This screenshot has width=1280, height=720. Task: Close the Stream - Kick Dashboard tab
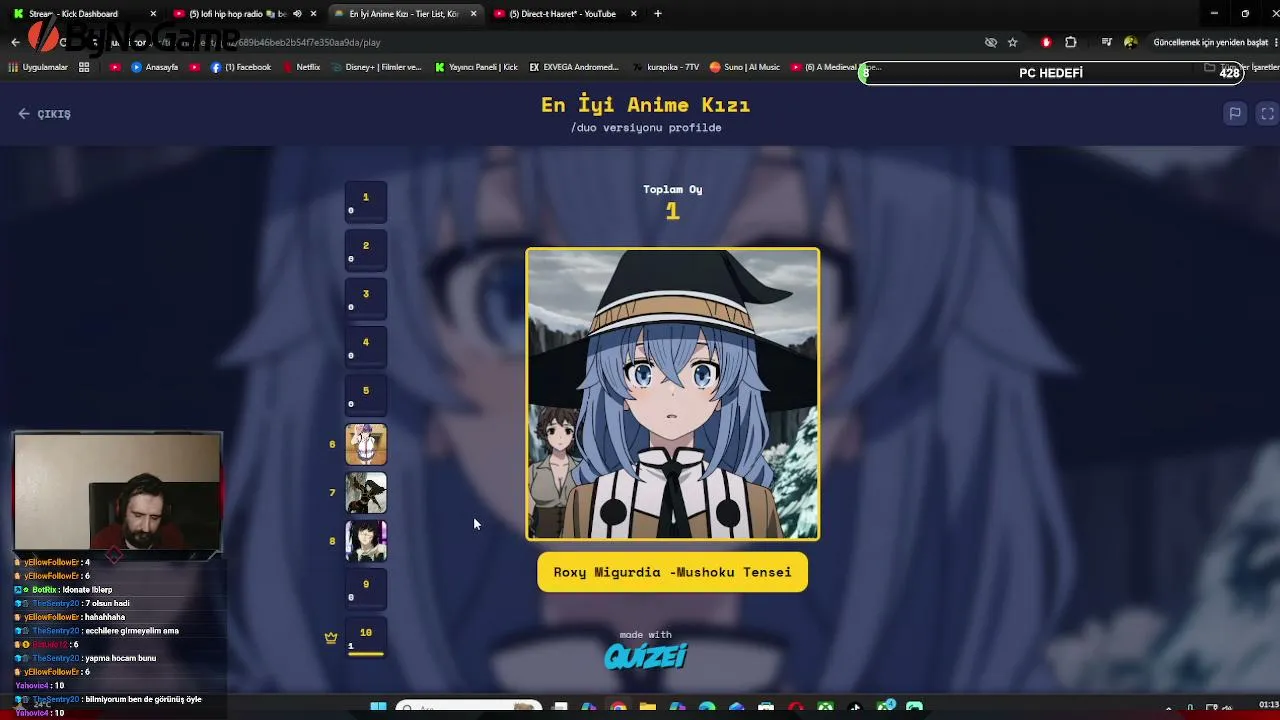(x=153, y=14)
